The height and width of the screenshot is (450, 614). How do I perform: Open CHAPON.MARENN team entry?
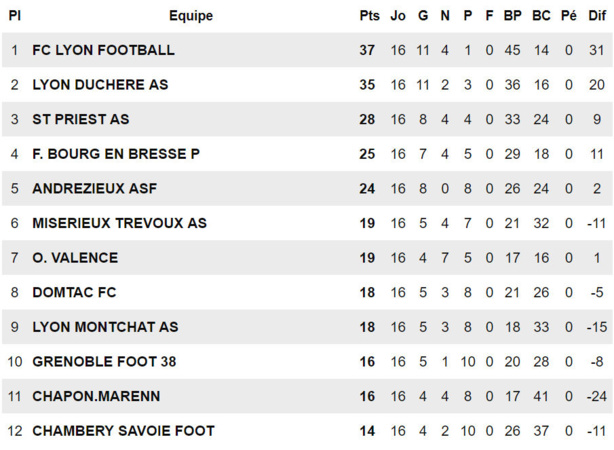tap(96, 396)
